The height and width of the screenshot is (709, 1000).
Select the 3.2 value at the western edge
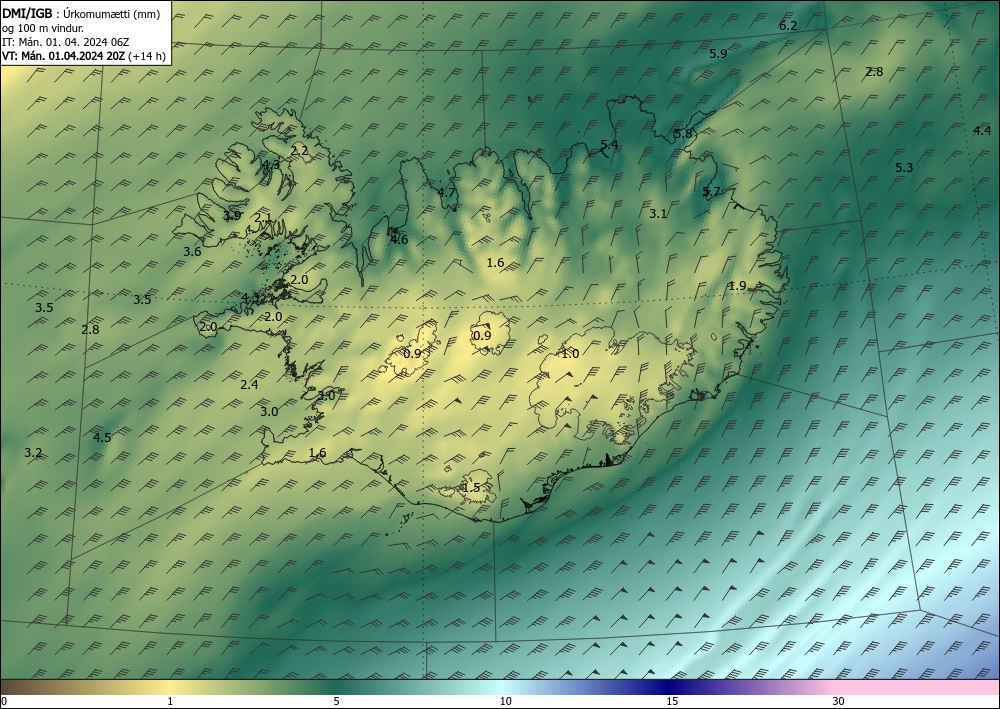point(33,453)
